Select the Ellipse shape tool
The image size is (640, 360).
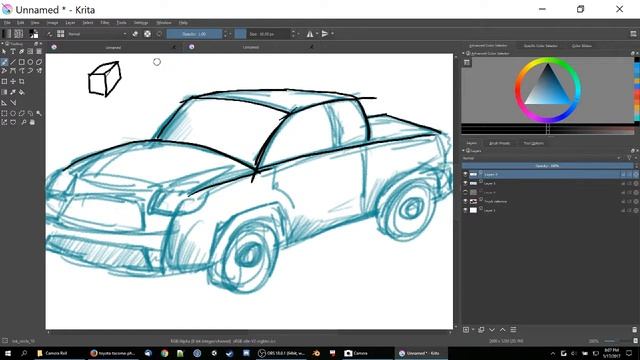(30, 62)
